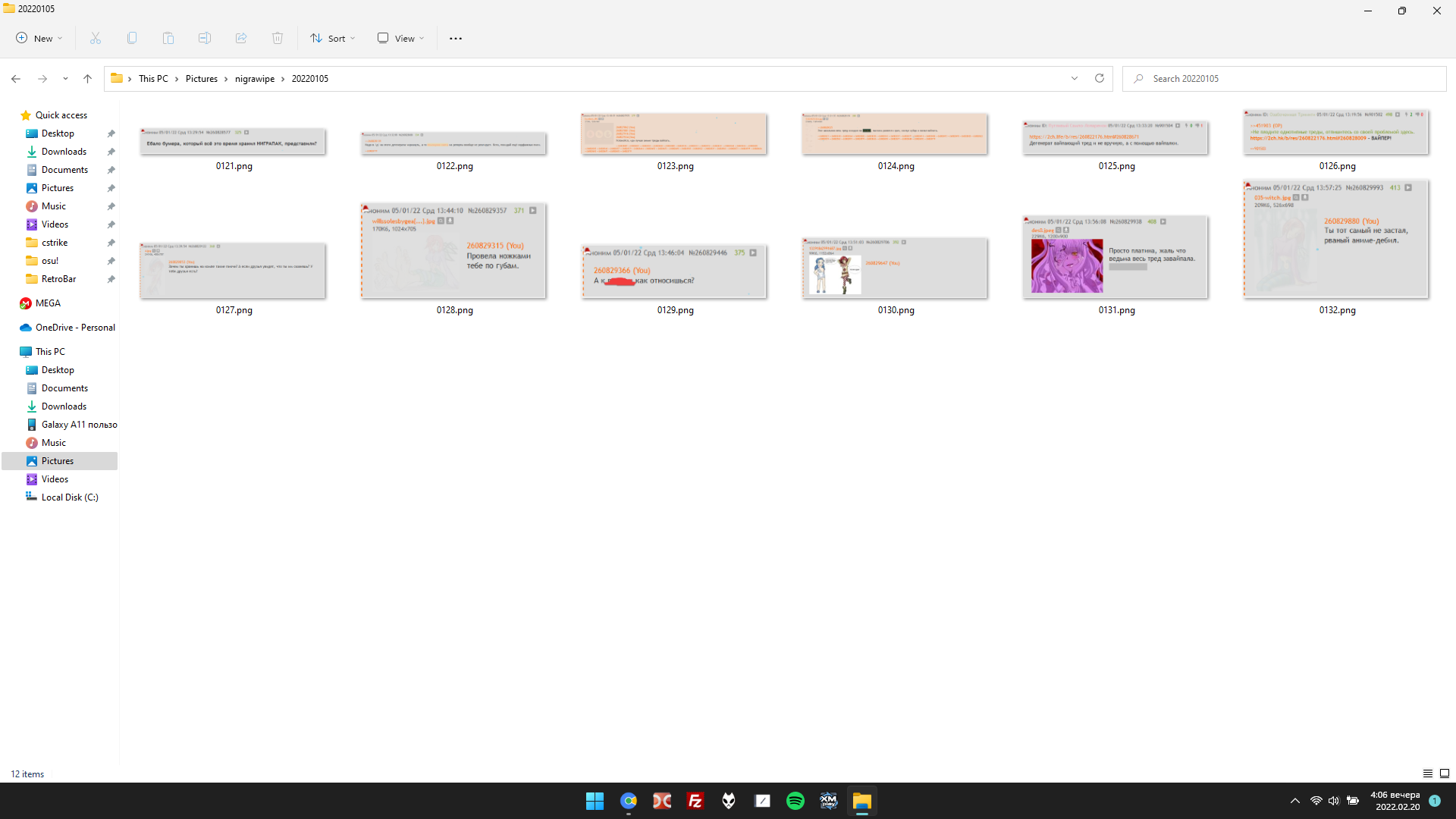Switch to large thumbnails view layout

pos(1445,773)
